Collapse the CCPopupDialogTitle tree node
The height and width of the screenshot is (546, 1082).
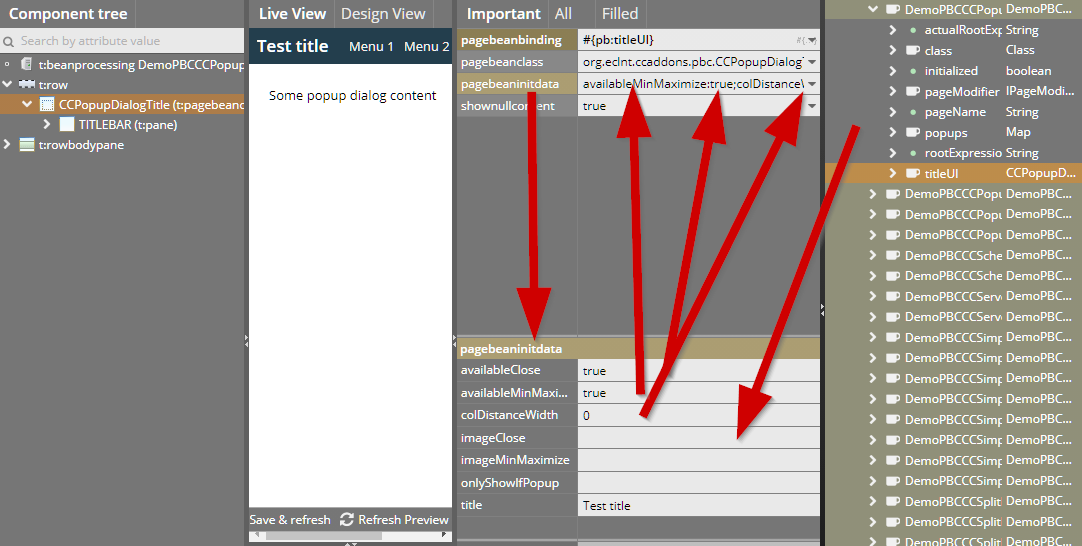point(27,105)
